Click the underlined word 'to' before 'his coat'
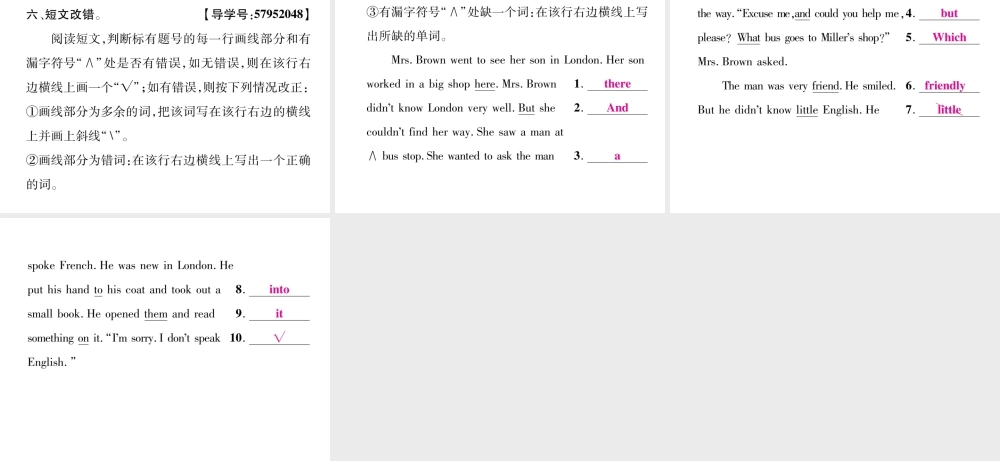Screen dimensions: 1000x461 pyautogui.click(x=98, y=289)
